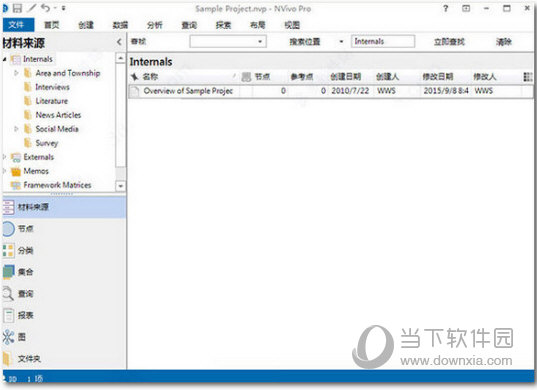Switch to the 首页 Home ribbon tab
Screen dimensions: 537x390
tap(52, 25)
